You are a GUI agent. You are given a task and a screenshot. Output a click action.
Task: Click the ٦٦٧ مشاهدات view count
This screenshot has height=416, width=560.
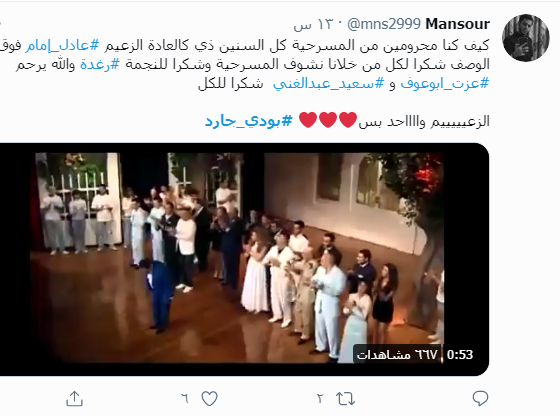[397, 355]
